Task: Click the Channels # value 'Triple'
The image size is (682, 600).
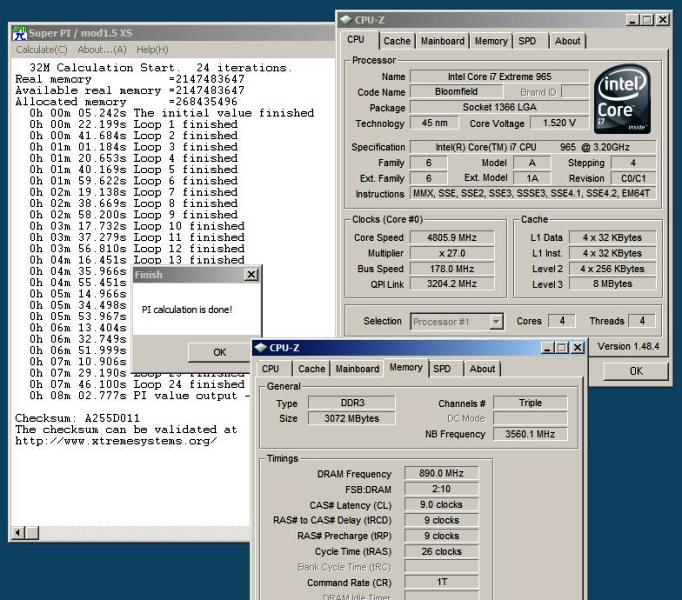Action: click(530, 403)
